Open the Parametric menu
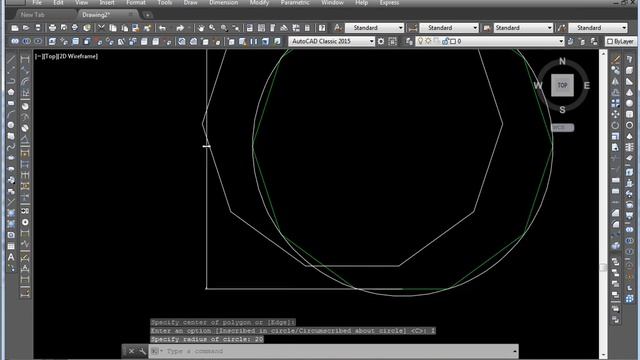The width and height of the screenshot is (640, 360). coord(295,2)
